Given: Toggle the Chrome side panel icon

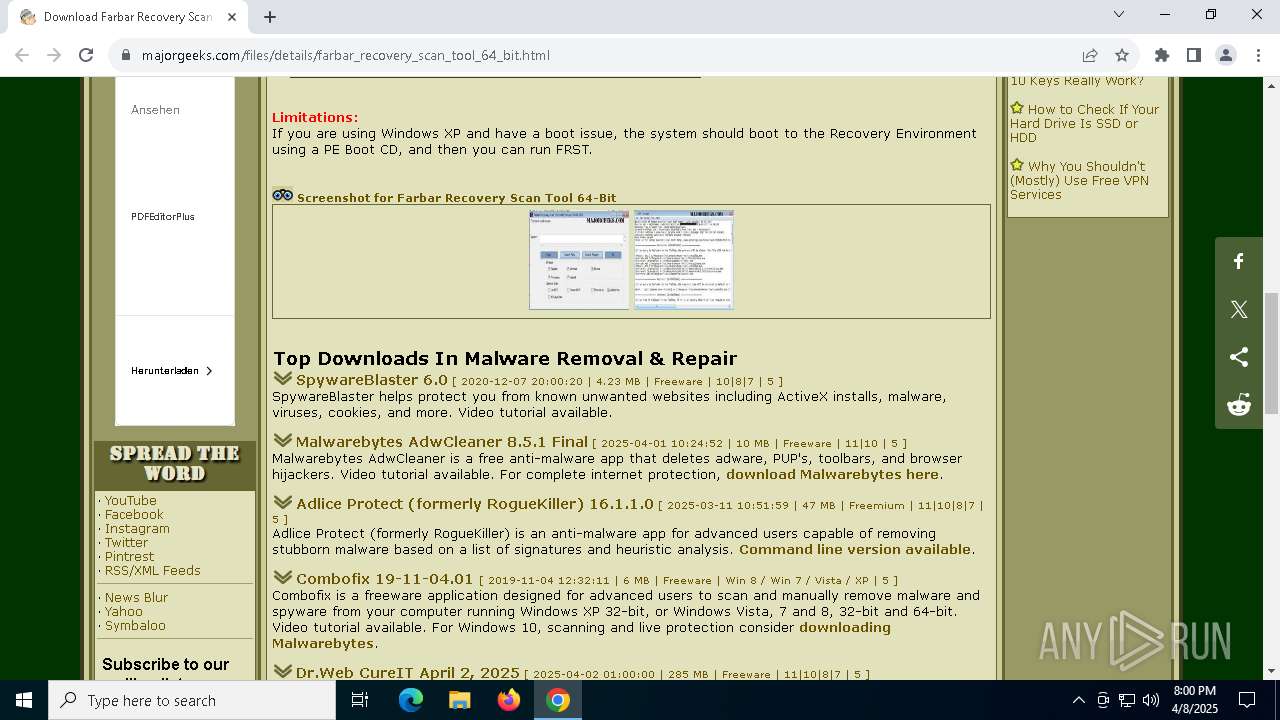Looking at the screenshot, I should pos(1194,55).
